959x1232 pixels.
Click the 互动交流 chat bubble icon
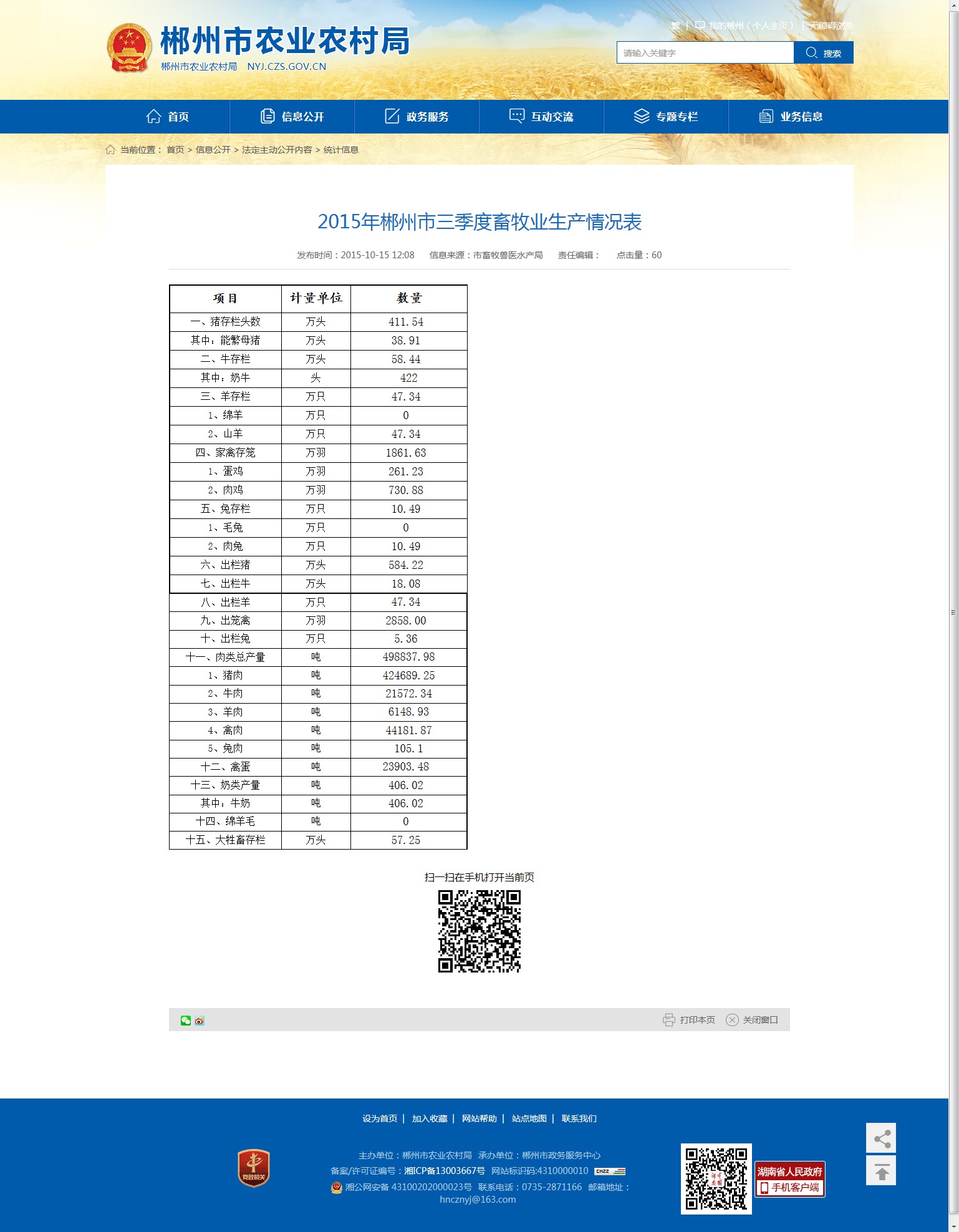coord(517,116)
